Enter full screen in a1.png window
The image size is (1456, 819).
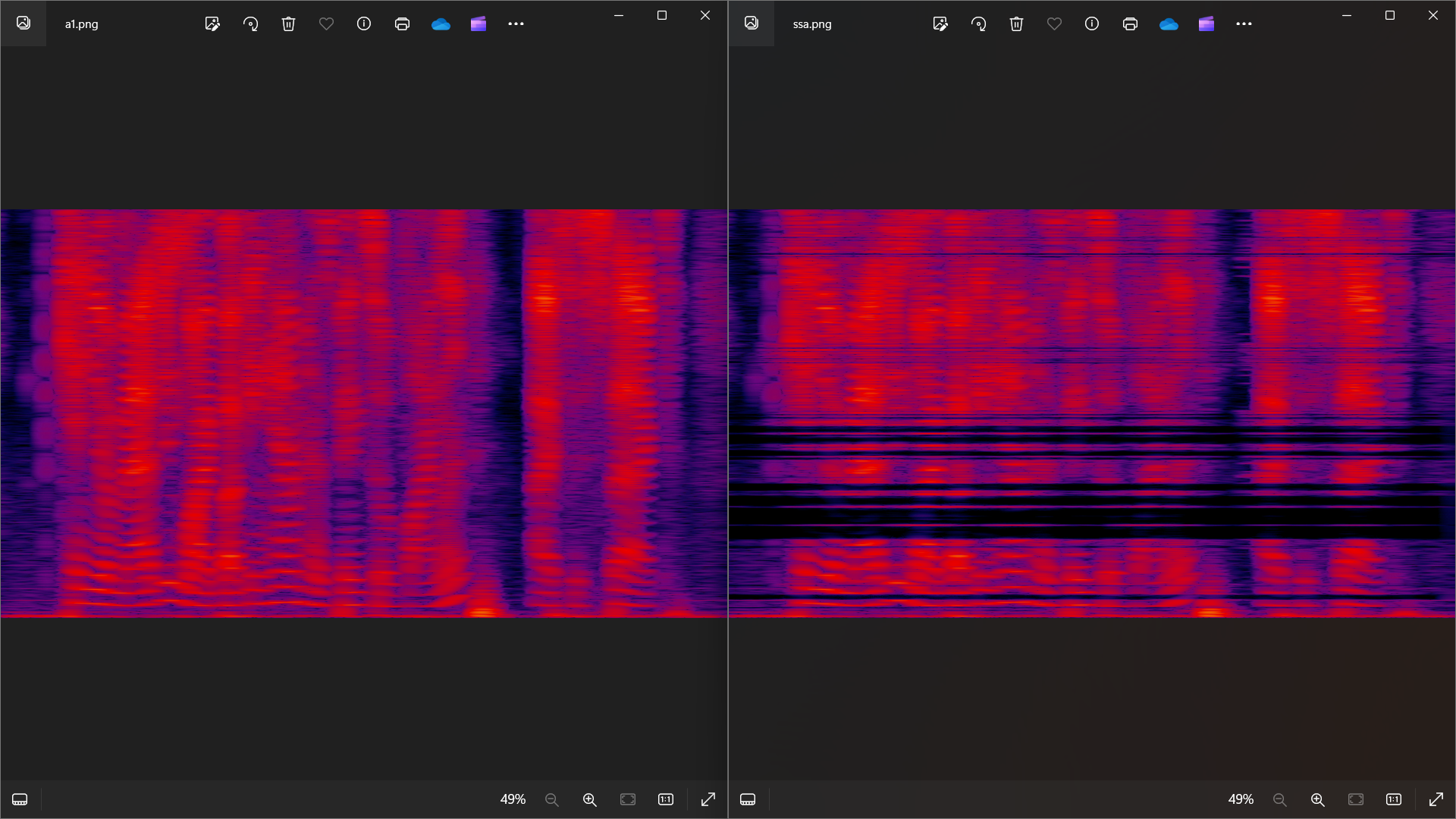708,799
